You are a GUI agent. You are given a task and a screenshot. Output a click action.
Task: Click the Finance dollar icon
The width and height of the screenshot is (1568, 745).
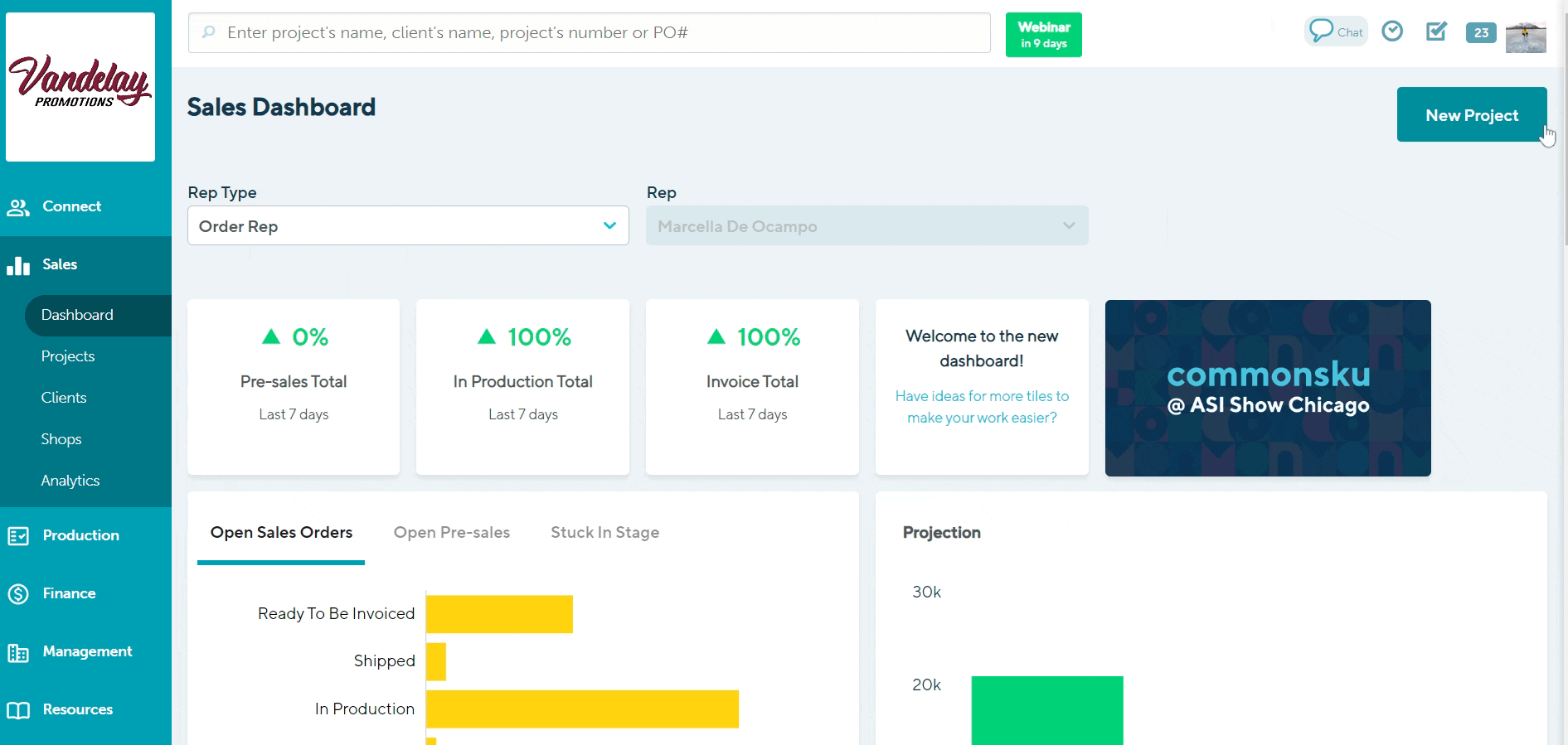click(x=18, y=594)
